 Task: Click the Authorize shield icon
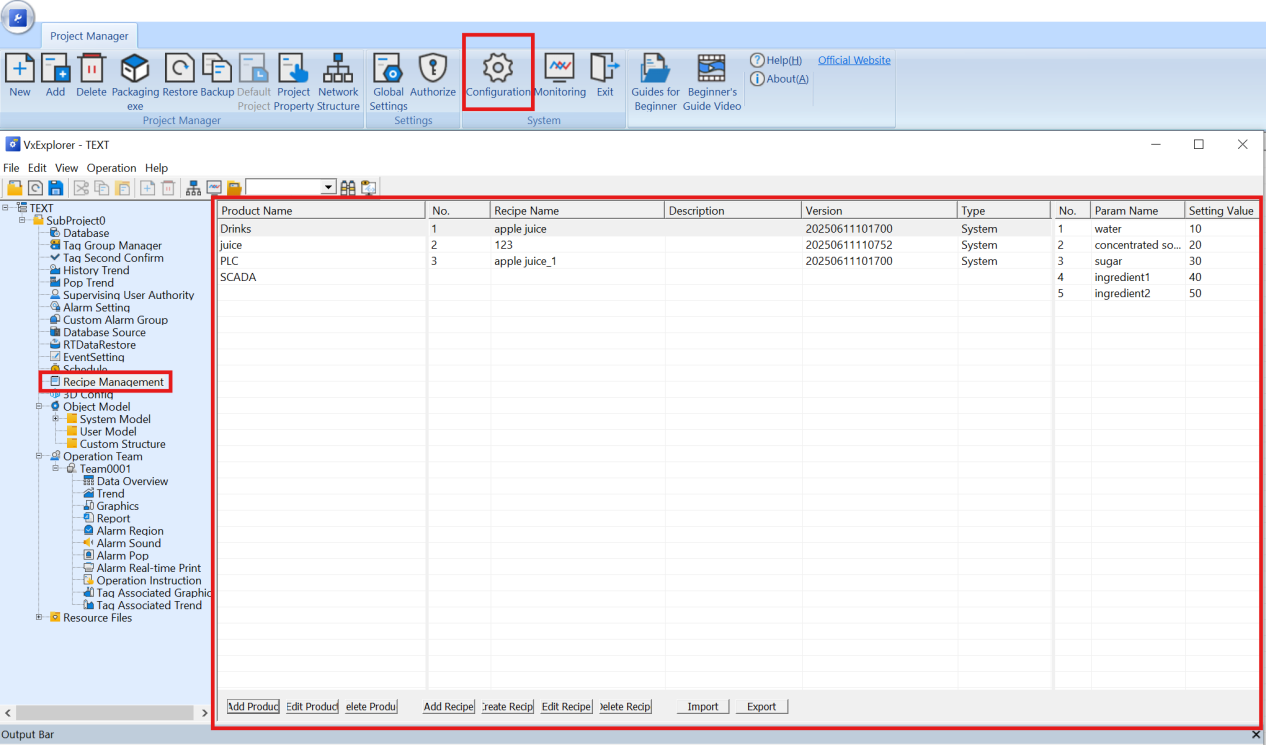[x=433, y=68]
